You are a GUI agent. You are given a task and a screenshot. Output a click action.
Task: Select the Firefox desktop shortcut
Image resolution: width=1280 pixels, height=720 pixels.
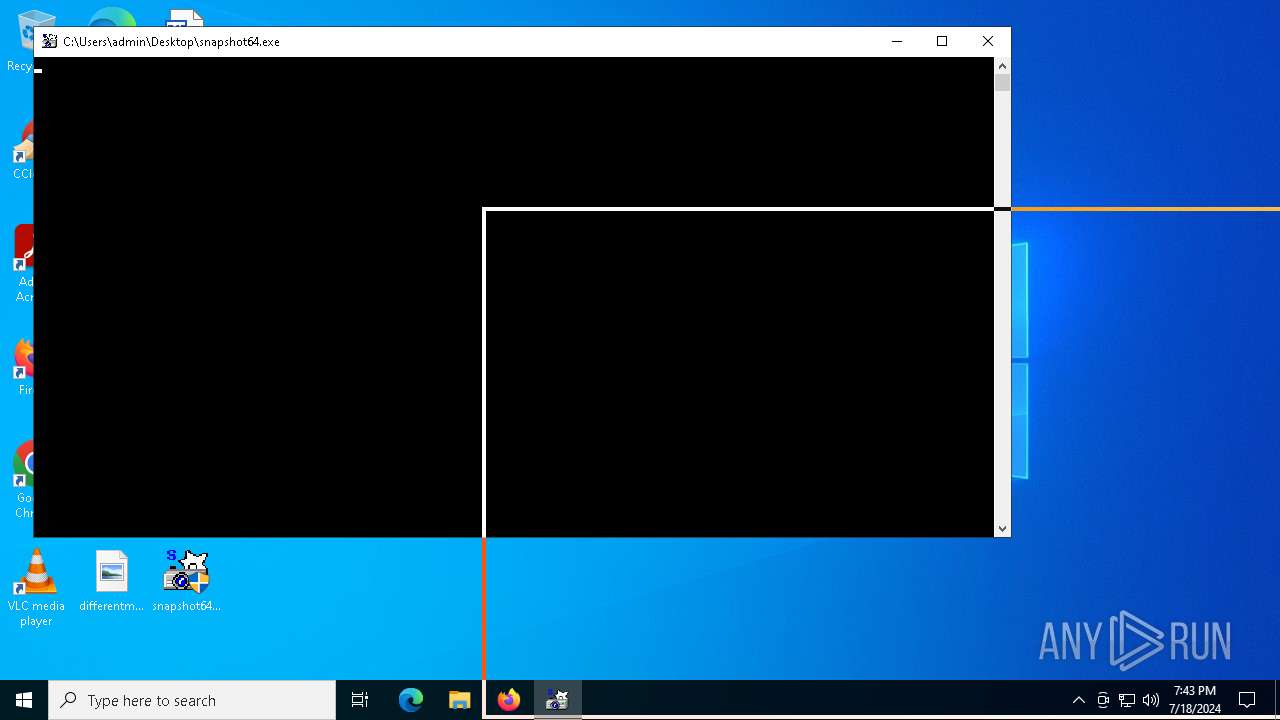click(x=22, y=367)
